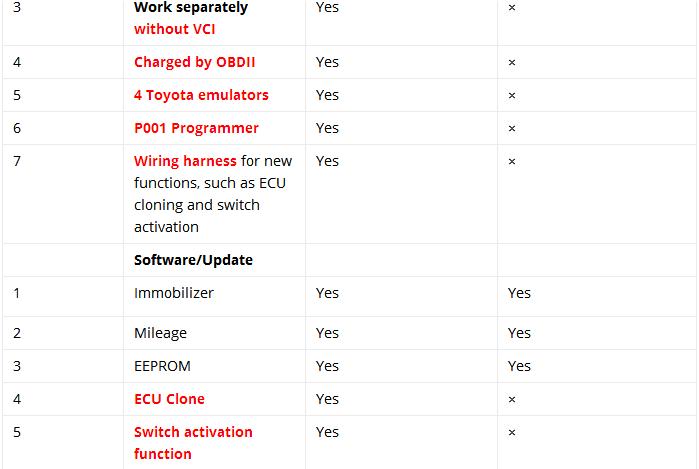Click the red "Charged by OBDII" text
This screenshot has height=469, width=699.
194,62
